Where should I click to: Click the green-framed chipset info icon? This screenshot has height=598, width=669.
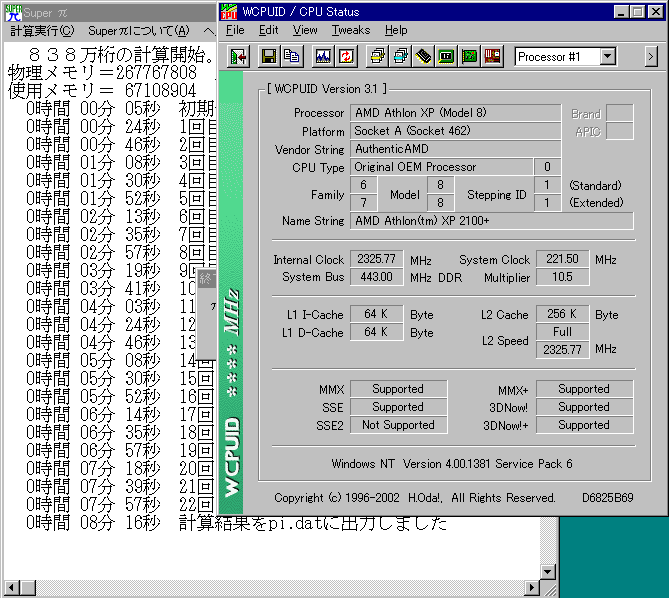coord(446,57)
